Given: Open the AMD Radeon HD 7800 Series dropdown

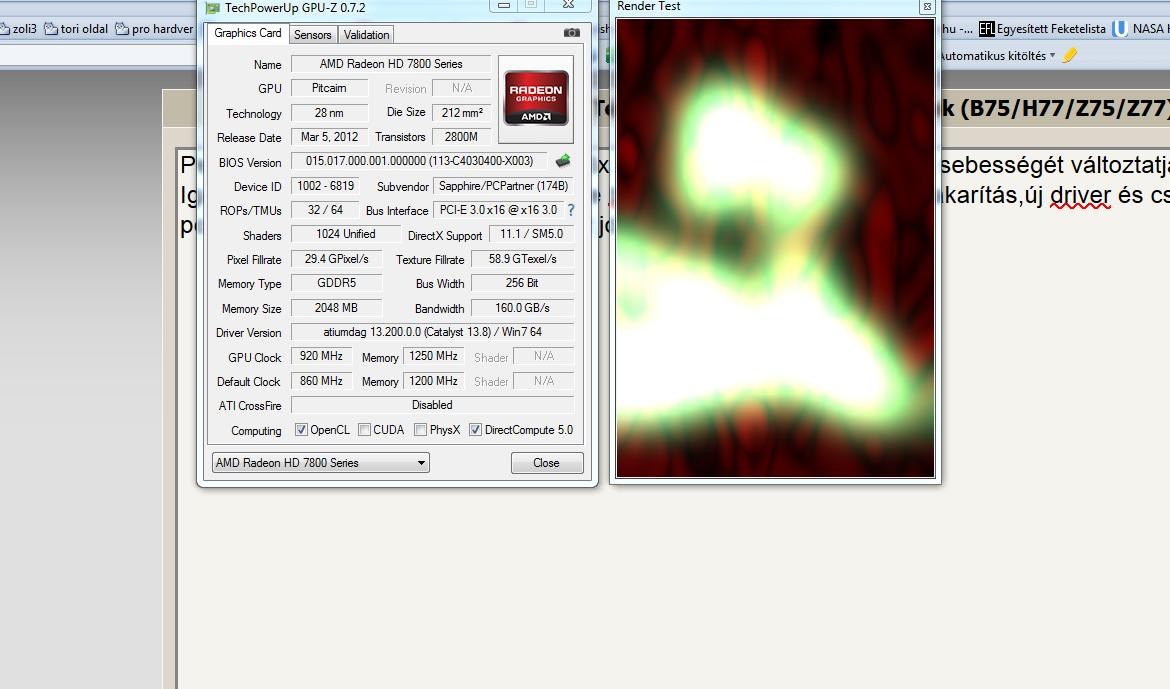Looking at the screenshot, I should pyautogui.click(x=321, y=463).
